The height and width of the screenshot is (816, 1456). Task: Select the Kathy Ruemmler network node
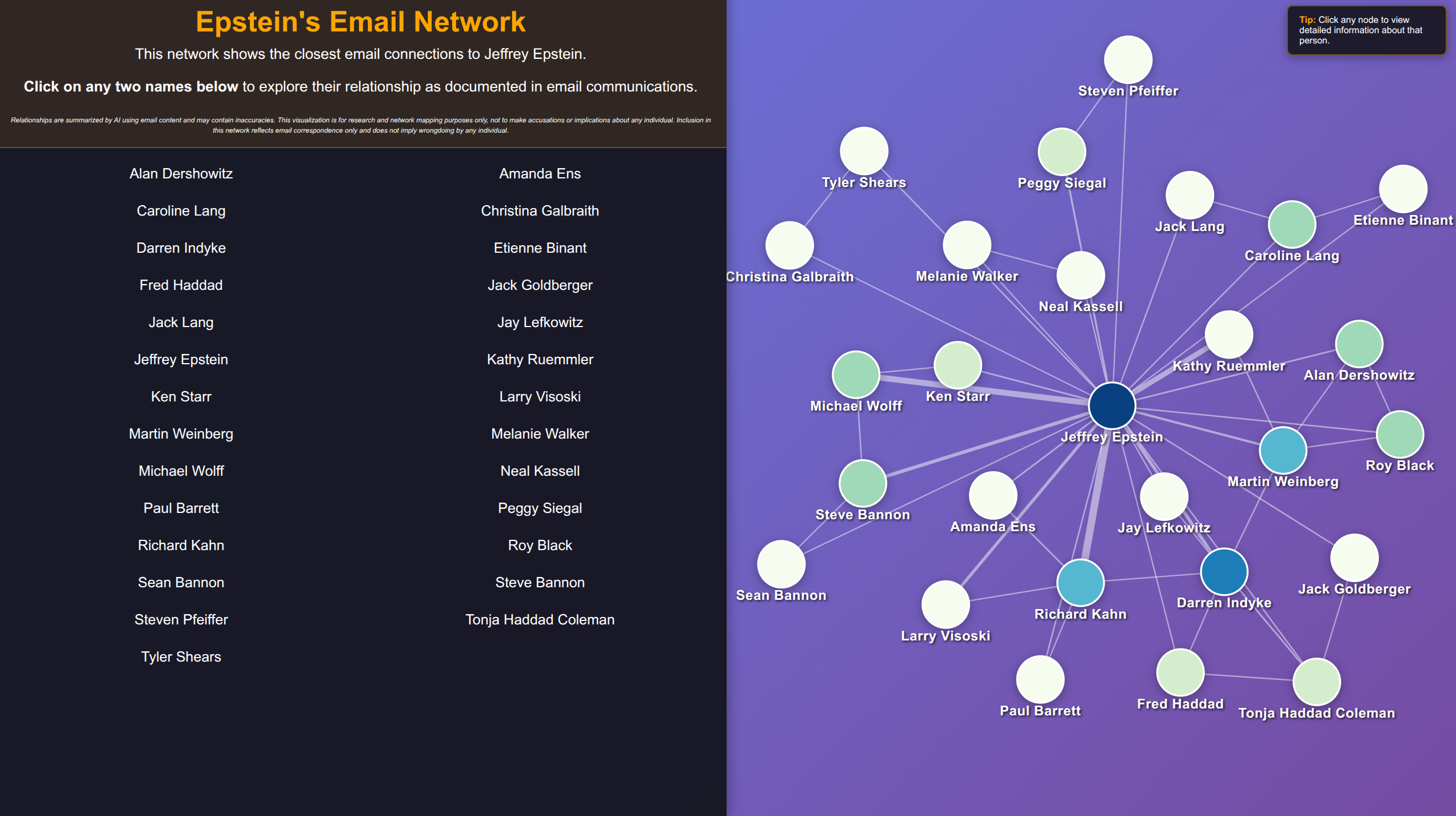(x=1228, y=335)
